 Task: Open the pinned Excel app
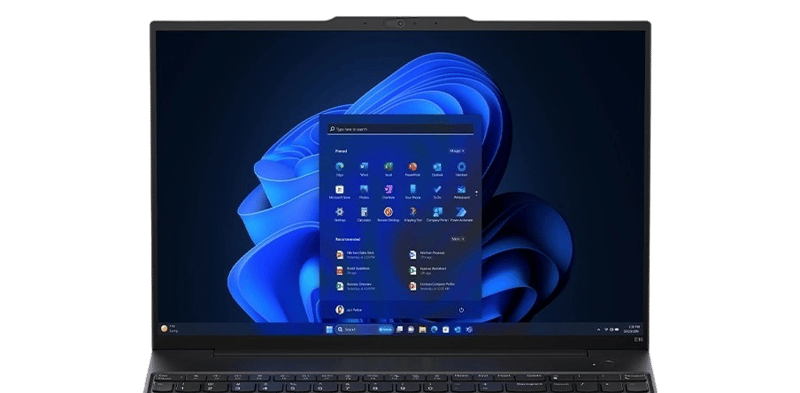(388, 169)
